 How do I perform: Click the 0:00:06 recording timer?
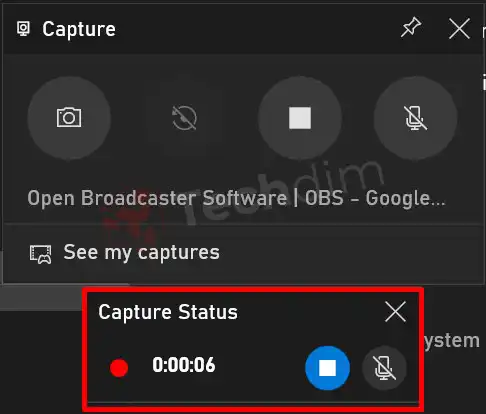click(x=184, y=365)
